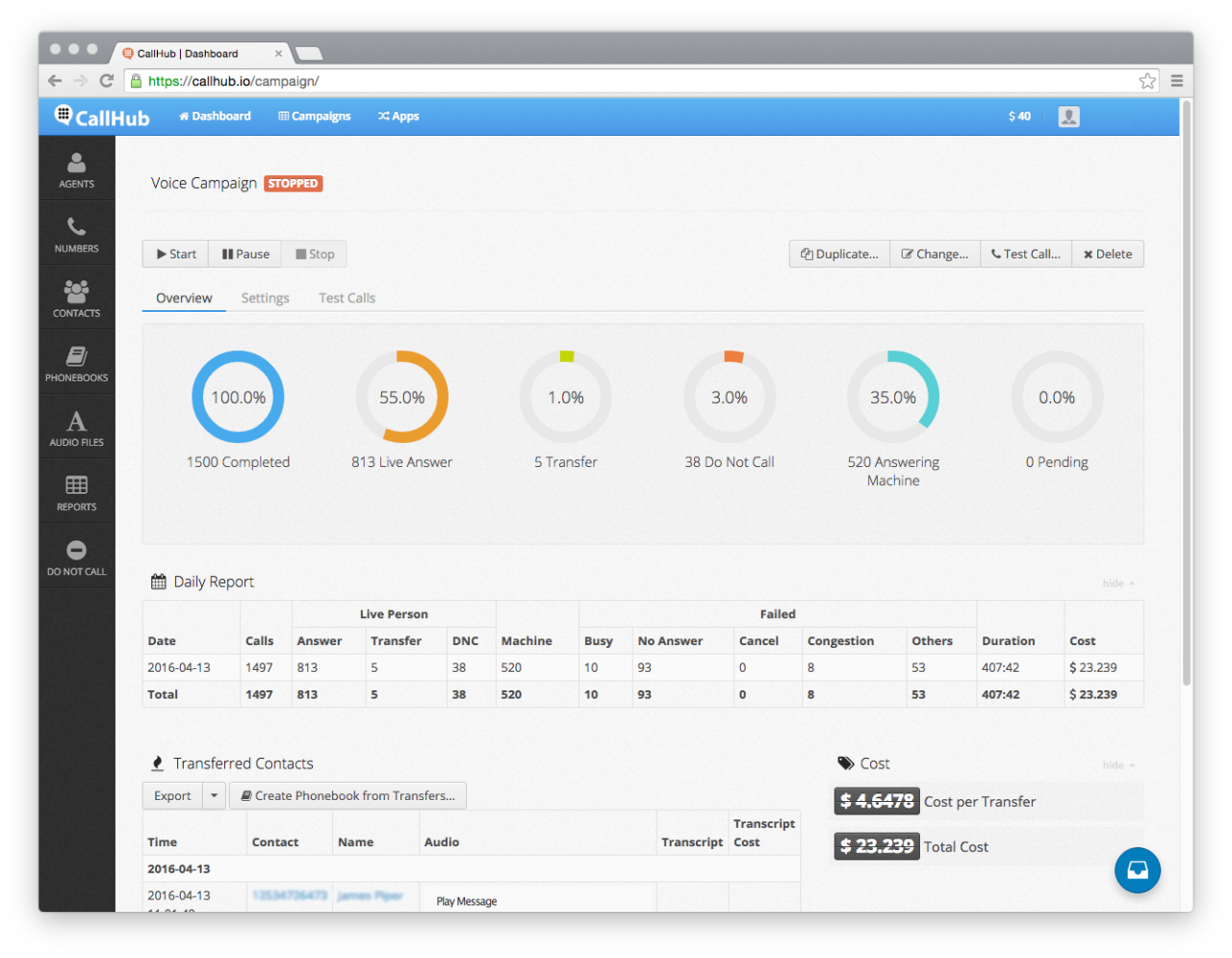This screenshot has width=1232, height=958.
Task: Start the voice campaign
Action: coord(174,253)
